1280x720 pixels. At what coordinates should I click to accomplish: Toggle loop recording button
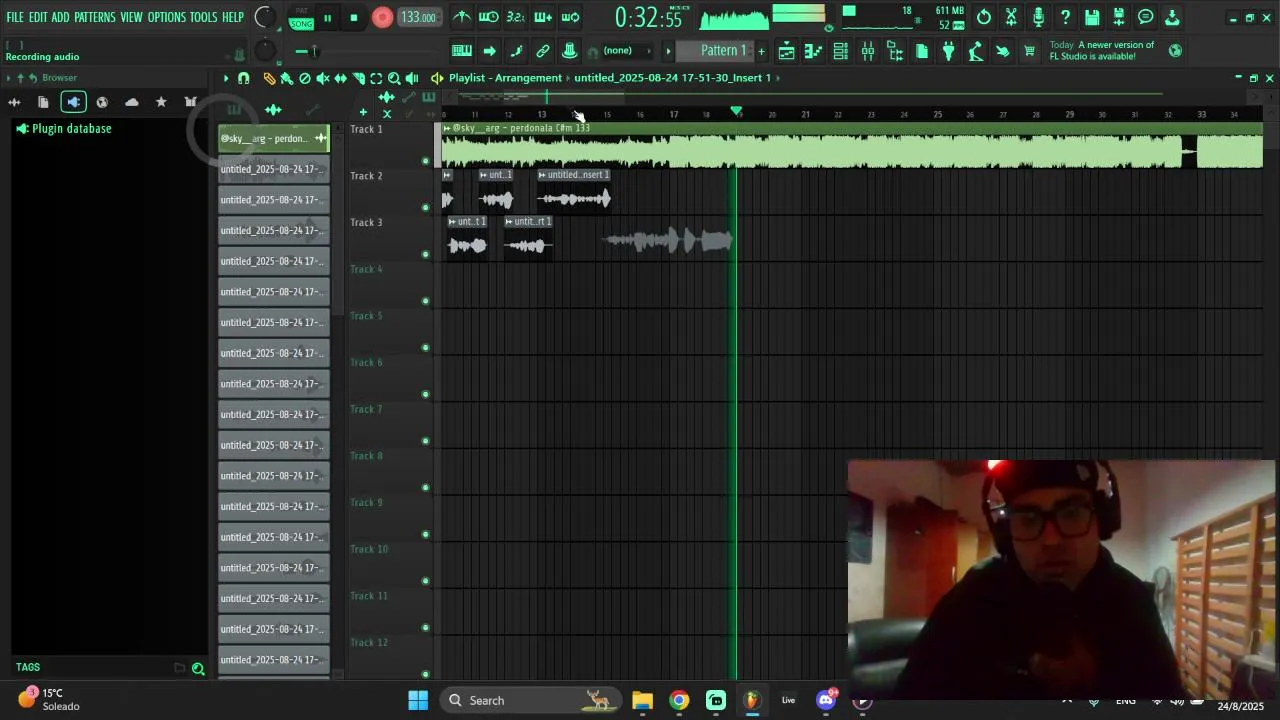tap(570, 17)
